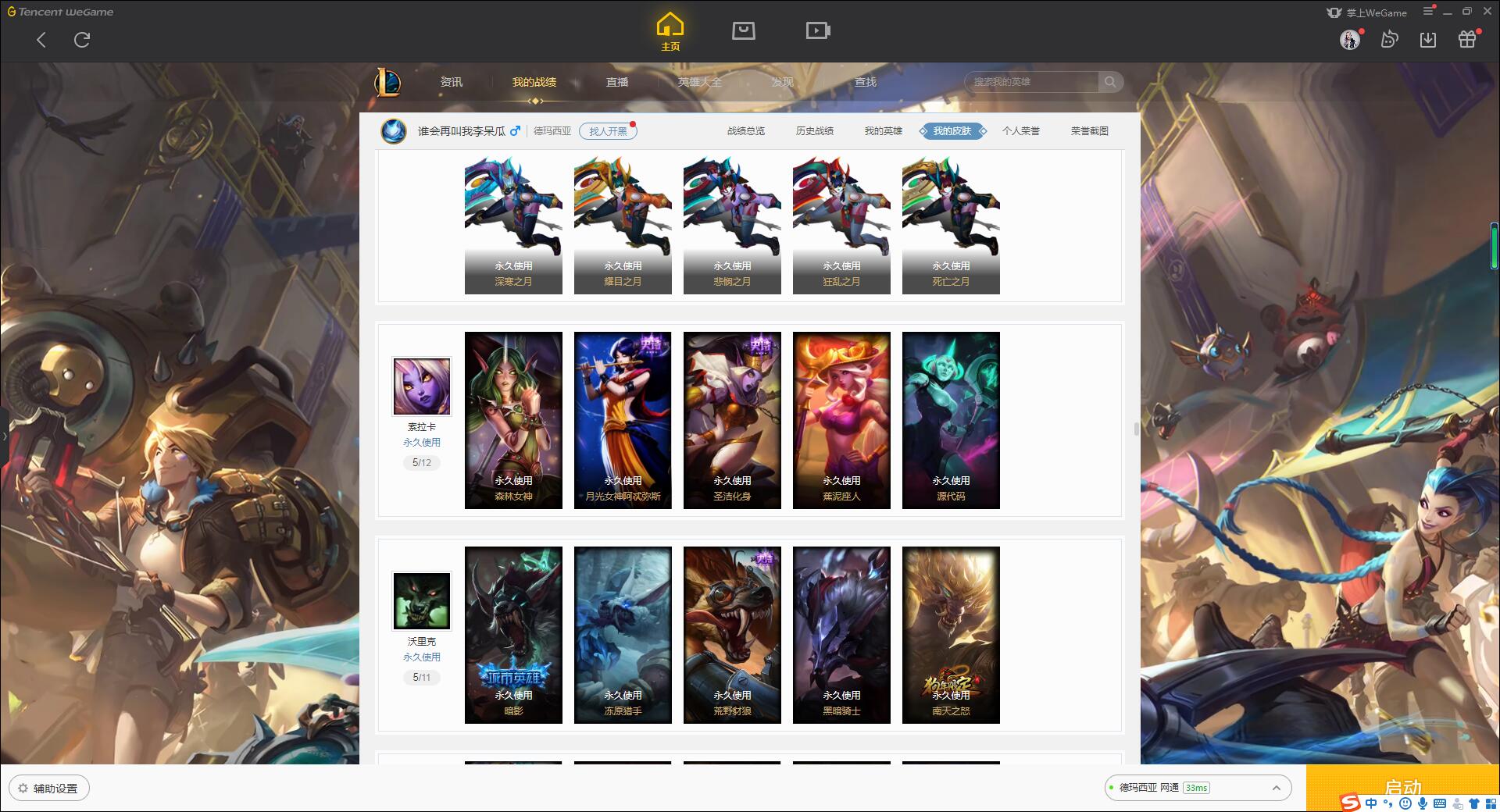Image resolution: width=1500 pixels, height=812 pixels.
Task: Open the 月光女神阿忒弥斯 skin card
Action: point(623,420)
